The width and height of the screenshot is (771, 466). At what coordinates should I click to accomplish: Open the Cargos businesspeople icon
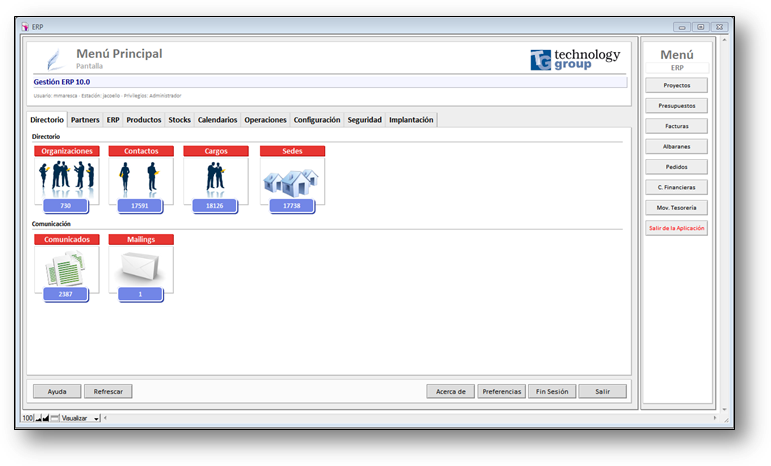[x=216, y=178]
